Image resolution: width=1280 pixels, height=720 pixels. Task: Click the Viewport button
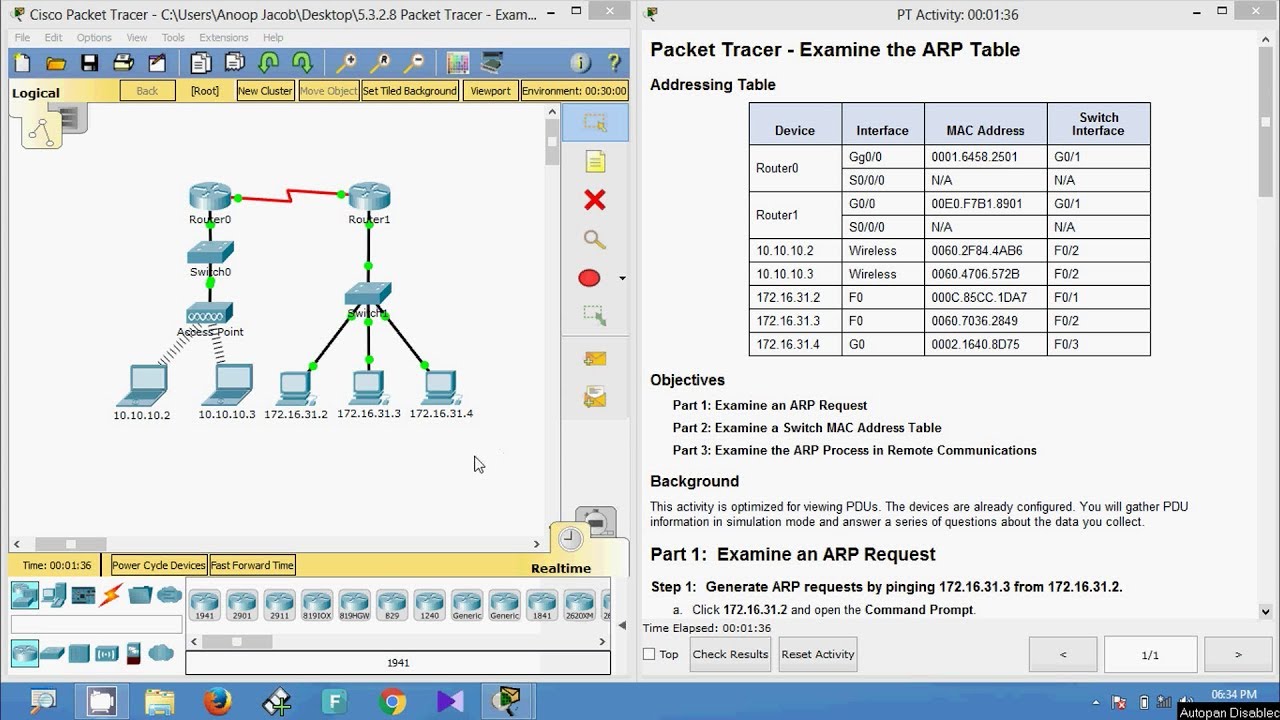(x=490, y=91)
